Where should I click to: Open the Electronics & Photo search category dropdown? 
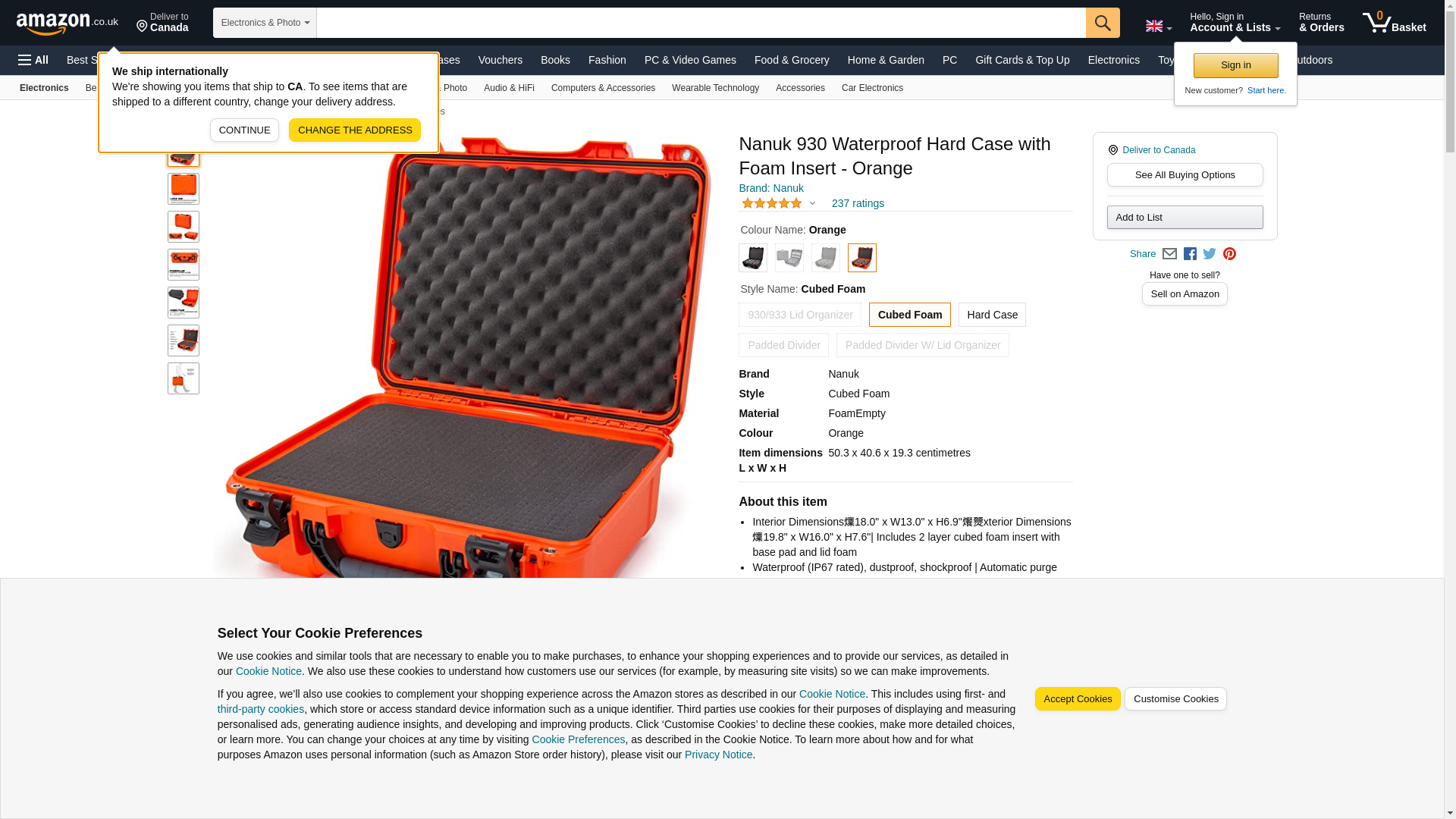click(265, 23)
